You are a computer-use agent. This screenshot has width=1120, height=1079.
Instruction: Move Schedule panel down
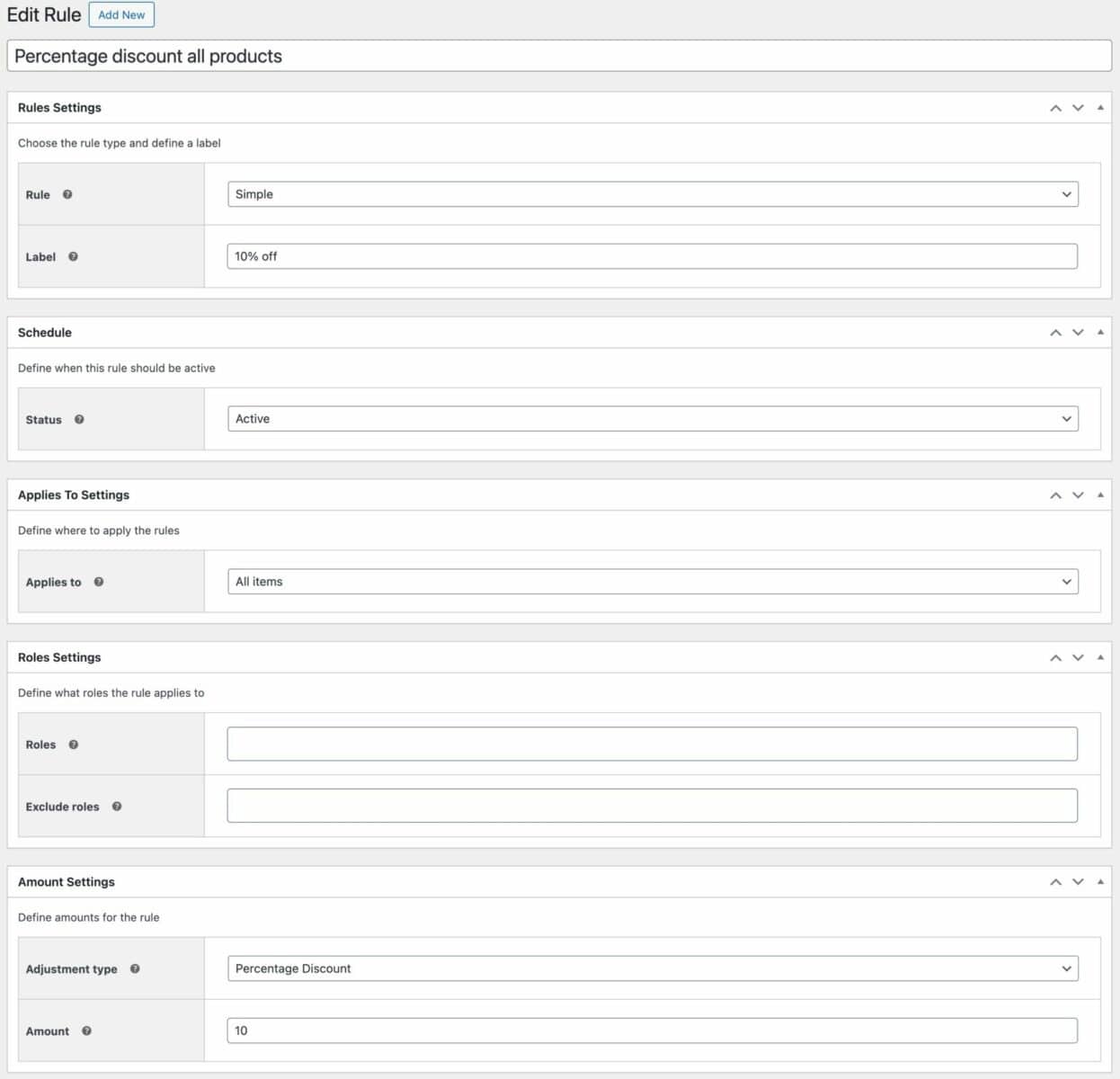pyautogui.click(x=1078, y=333)
